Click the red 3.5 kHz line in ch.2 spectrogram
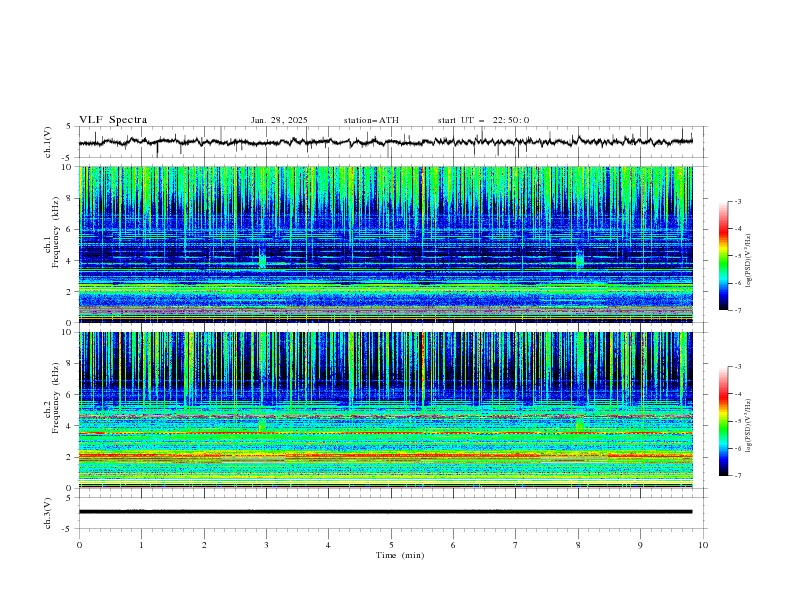 point(385,433)
